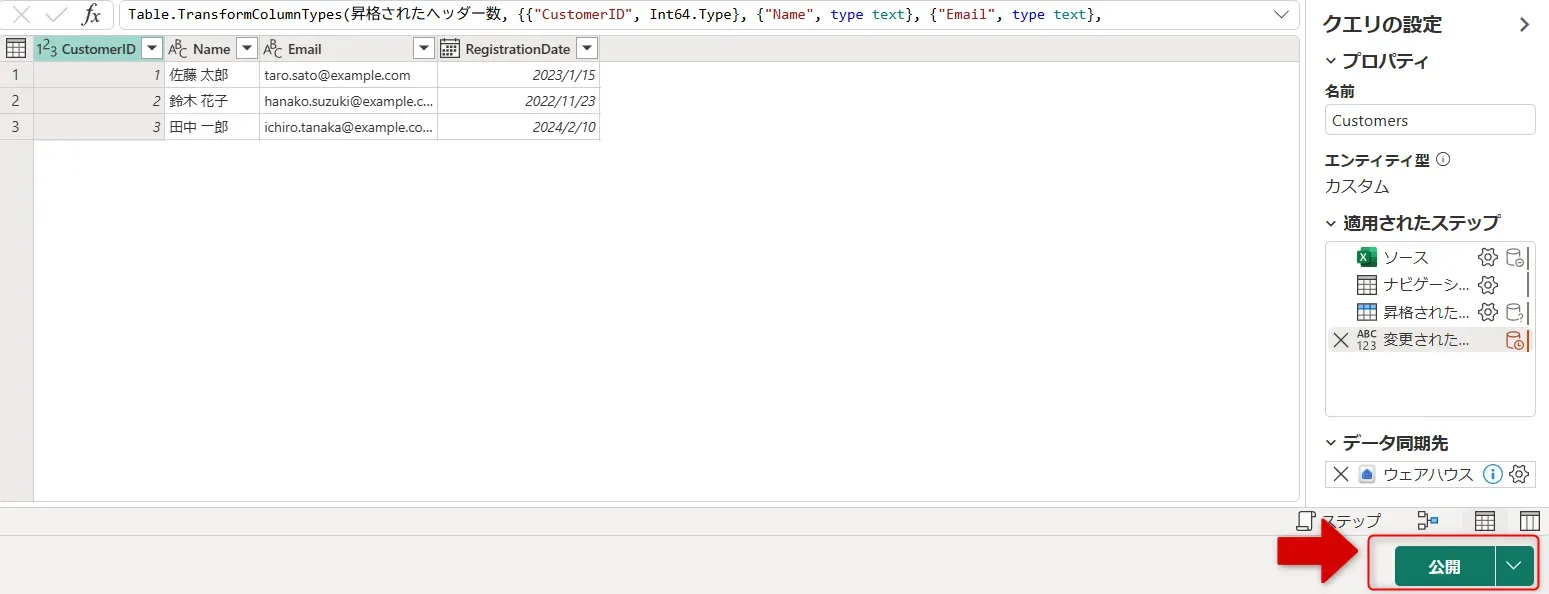Open settings gear for the ソース step
Screen dimensions: 1549x594
coord(1488,257)
